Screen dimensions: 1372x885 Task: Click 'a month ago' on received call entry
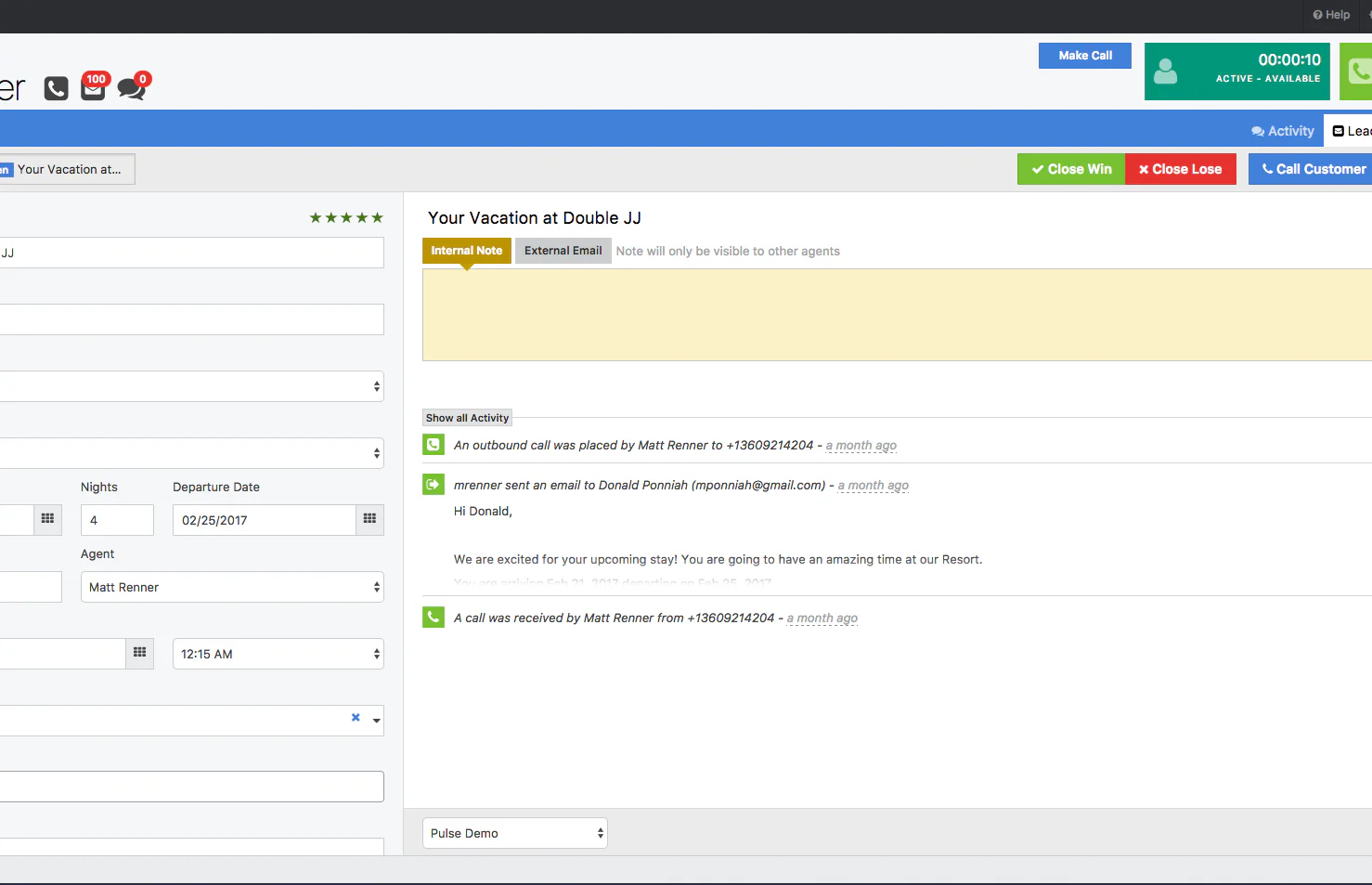pyautogui.click(x=822, y=618)
